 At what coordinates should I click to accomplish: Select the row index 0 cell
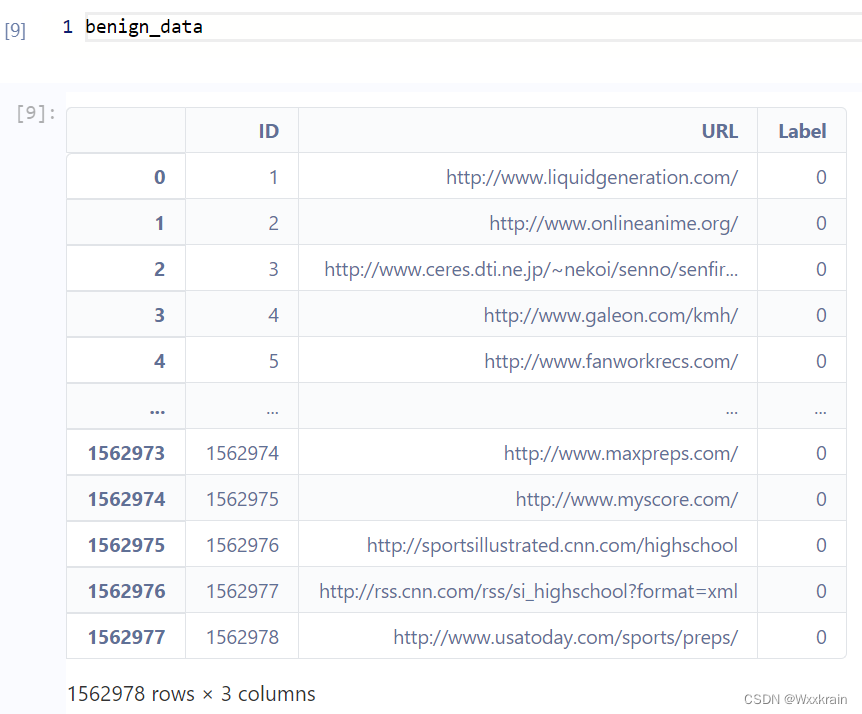[126, 177]
